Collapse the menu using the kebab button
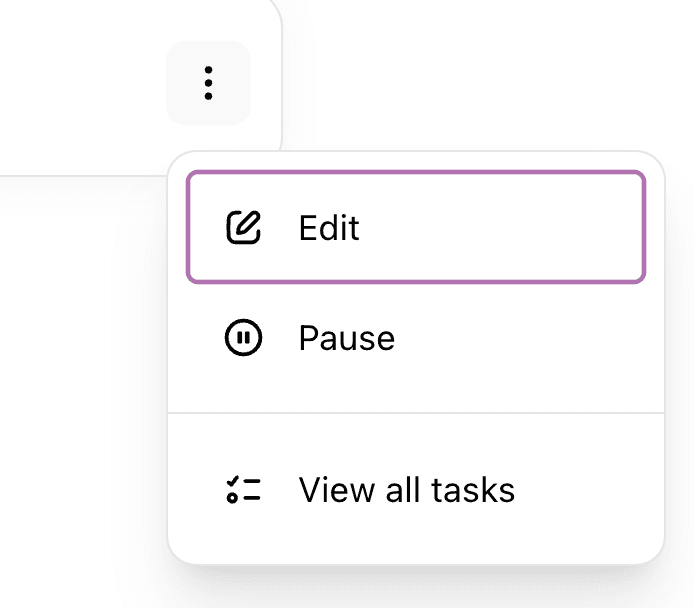 point(208,83)
